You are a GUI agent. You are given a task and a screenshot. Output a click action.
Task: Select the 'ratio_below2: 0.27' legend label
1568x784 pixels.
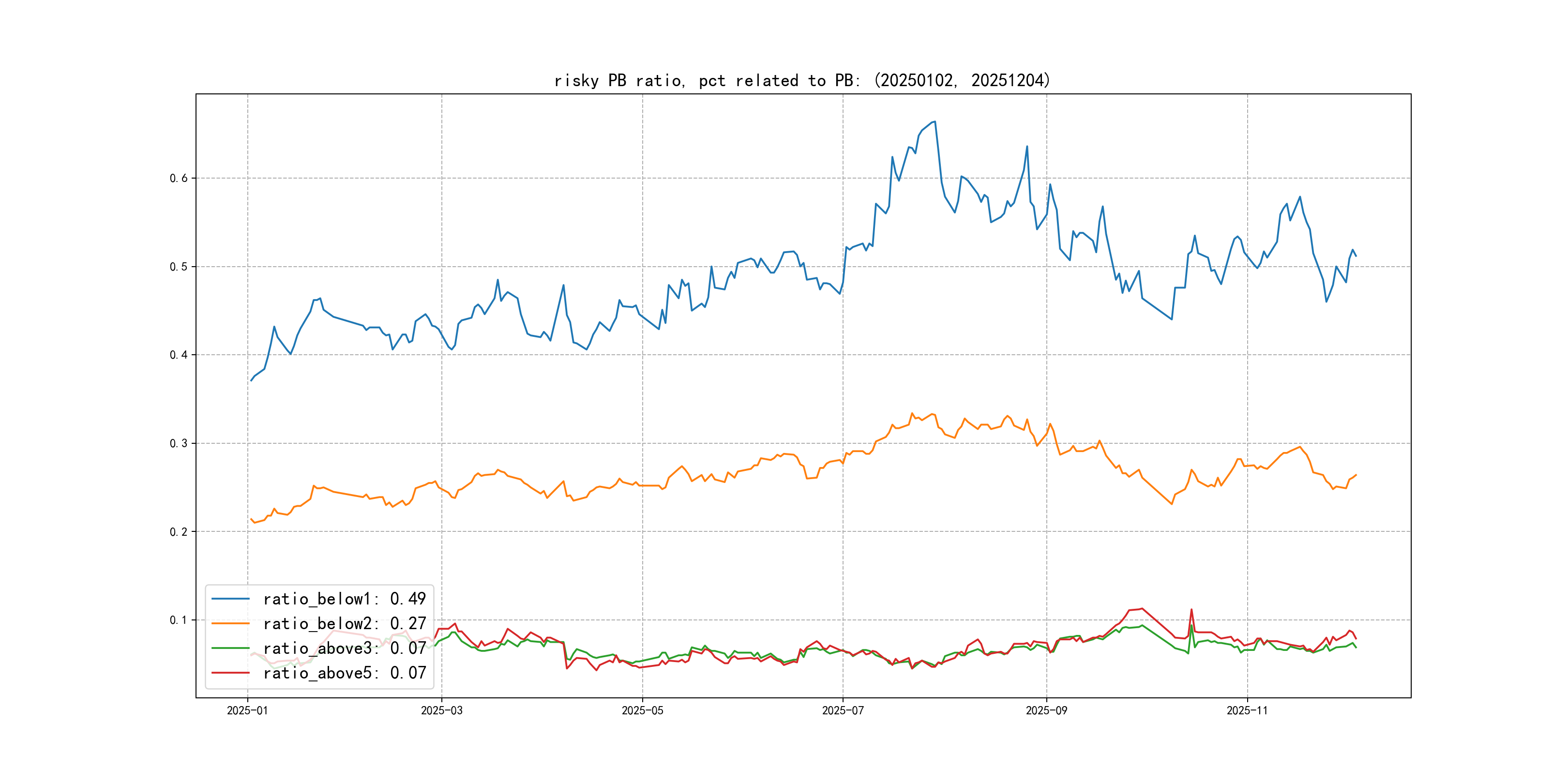coord(344,623)
